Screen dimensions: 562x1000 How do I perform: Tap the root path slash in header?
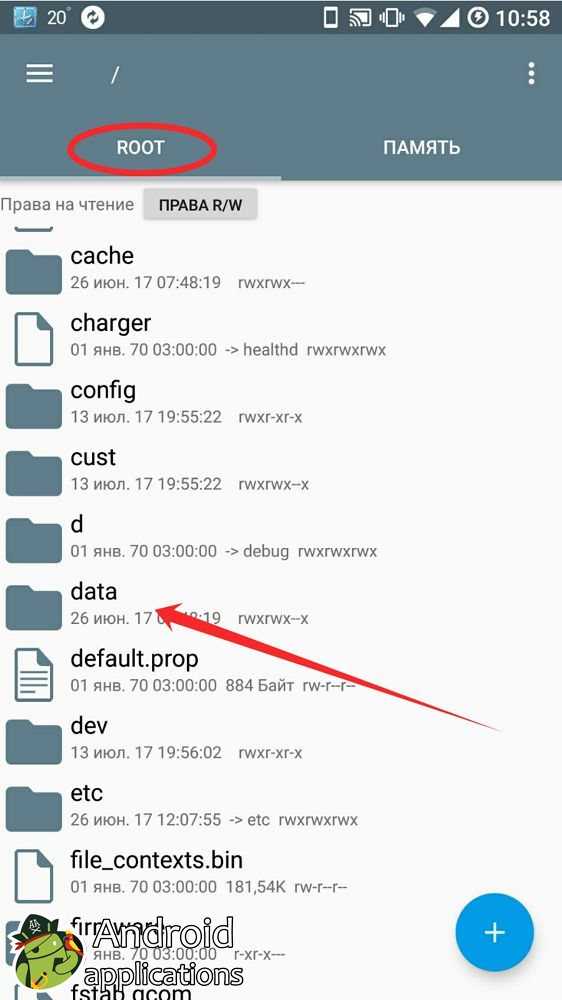(115, 75)
